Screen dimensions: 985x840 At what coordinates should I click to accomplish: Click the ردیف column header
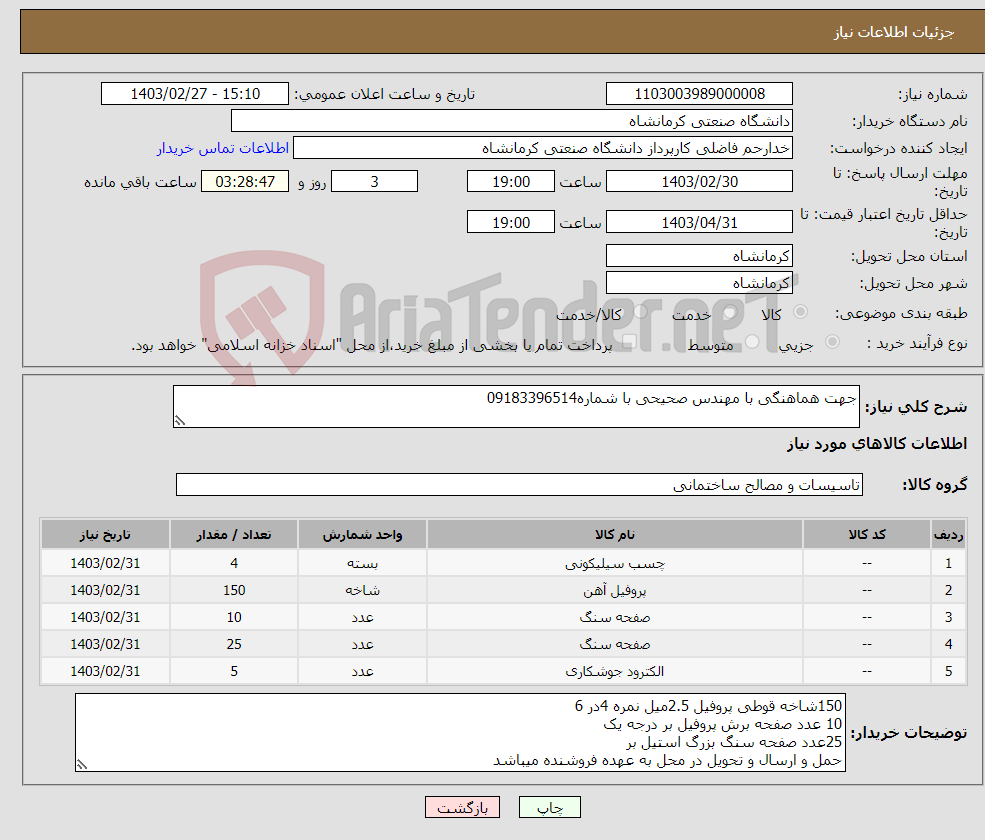(948, 535)
